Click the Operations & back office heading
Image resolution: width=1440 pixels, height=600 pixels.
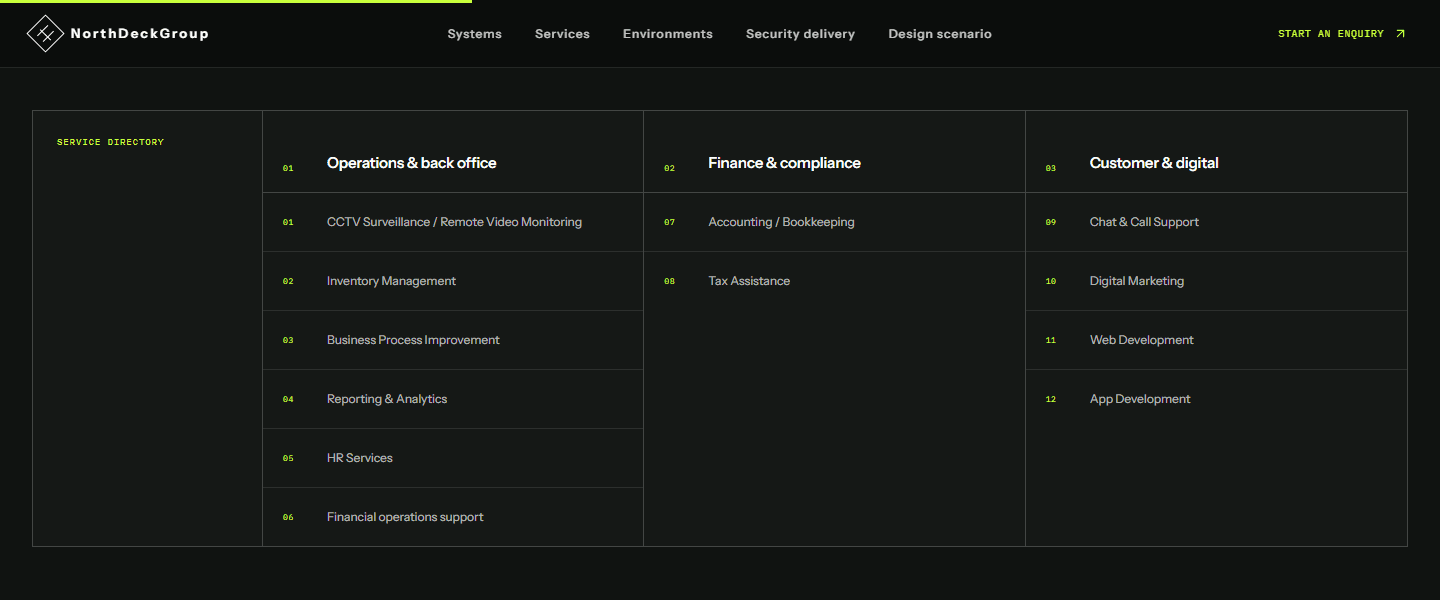point(412,163)
